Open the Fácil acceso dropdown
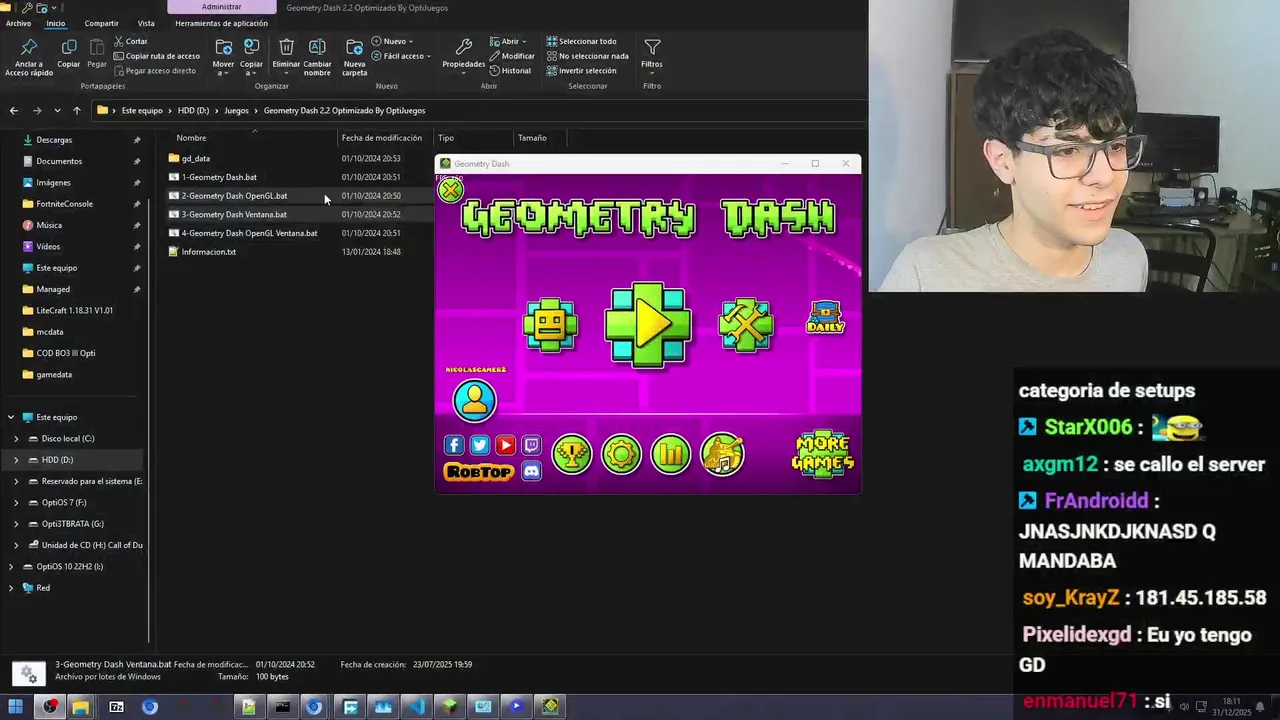The width and height of the screenshot is (1280, 720). point(401,56)
